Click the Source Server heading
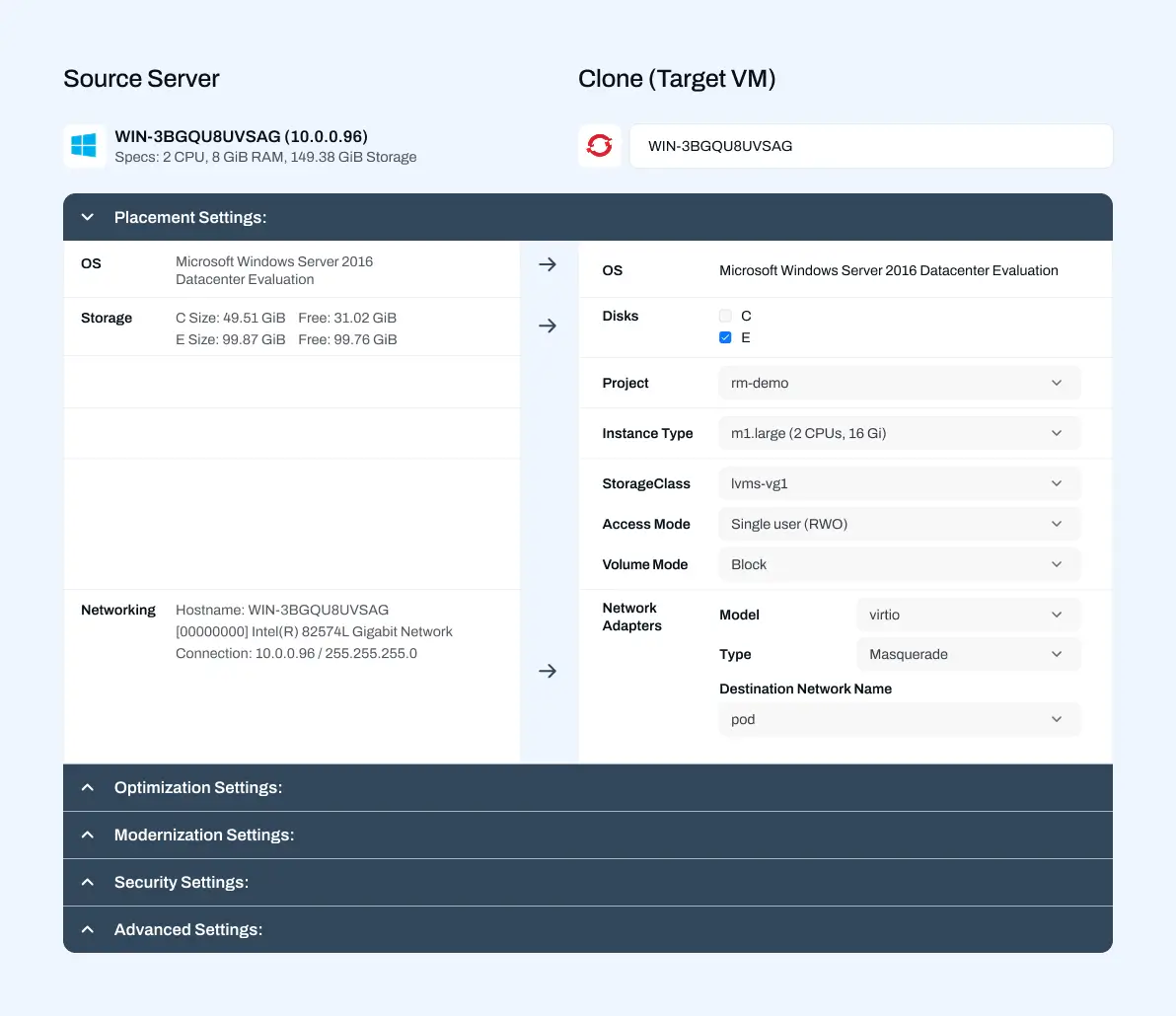This screenshot has height=1016, width=1176. click(141, 79)
